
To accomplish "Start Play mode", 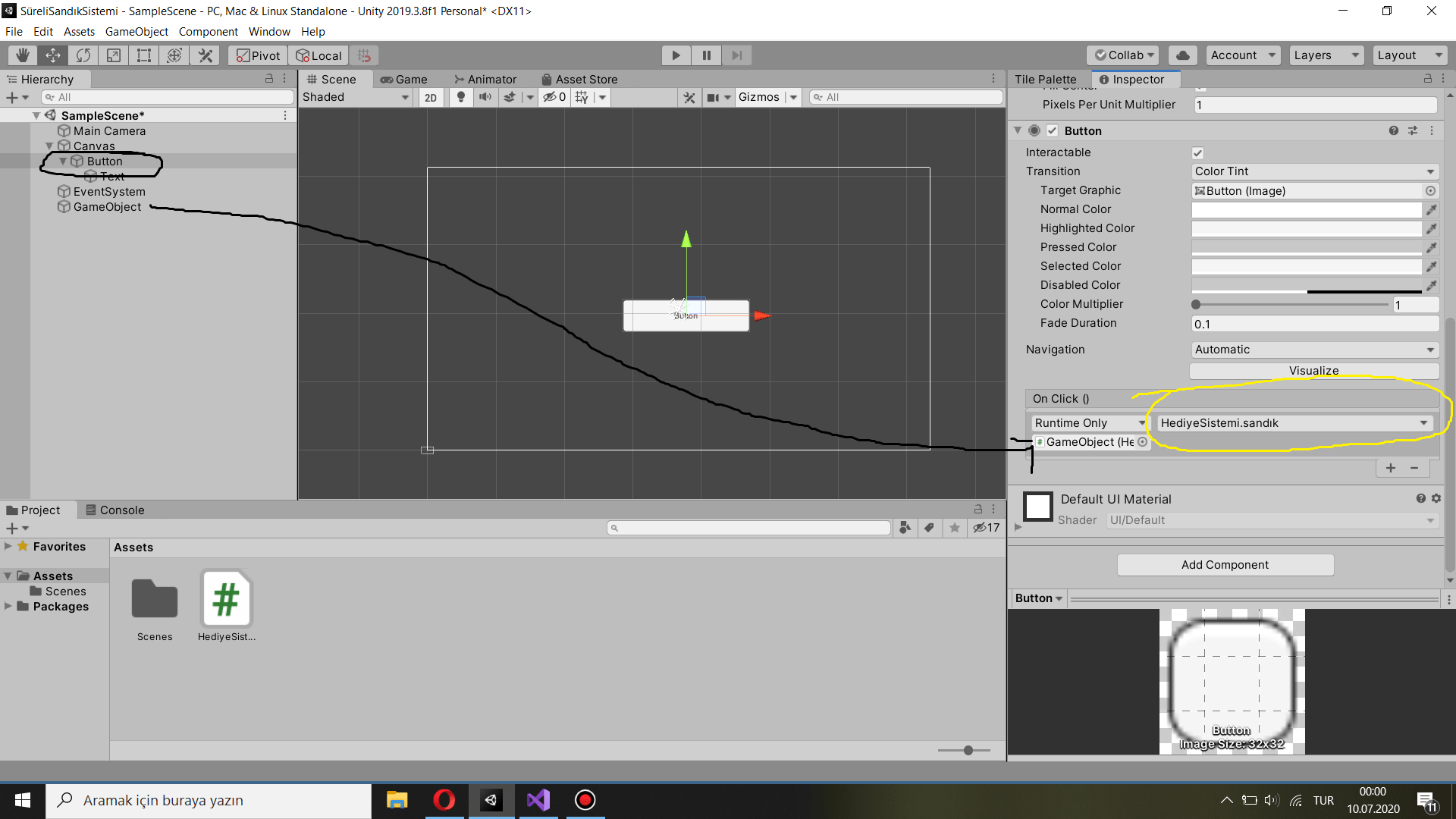I will coord(676,55).
